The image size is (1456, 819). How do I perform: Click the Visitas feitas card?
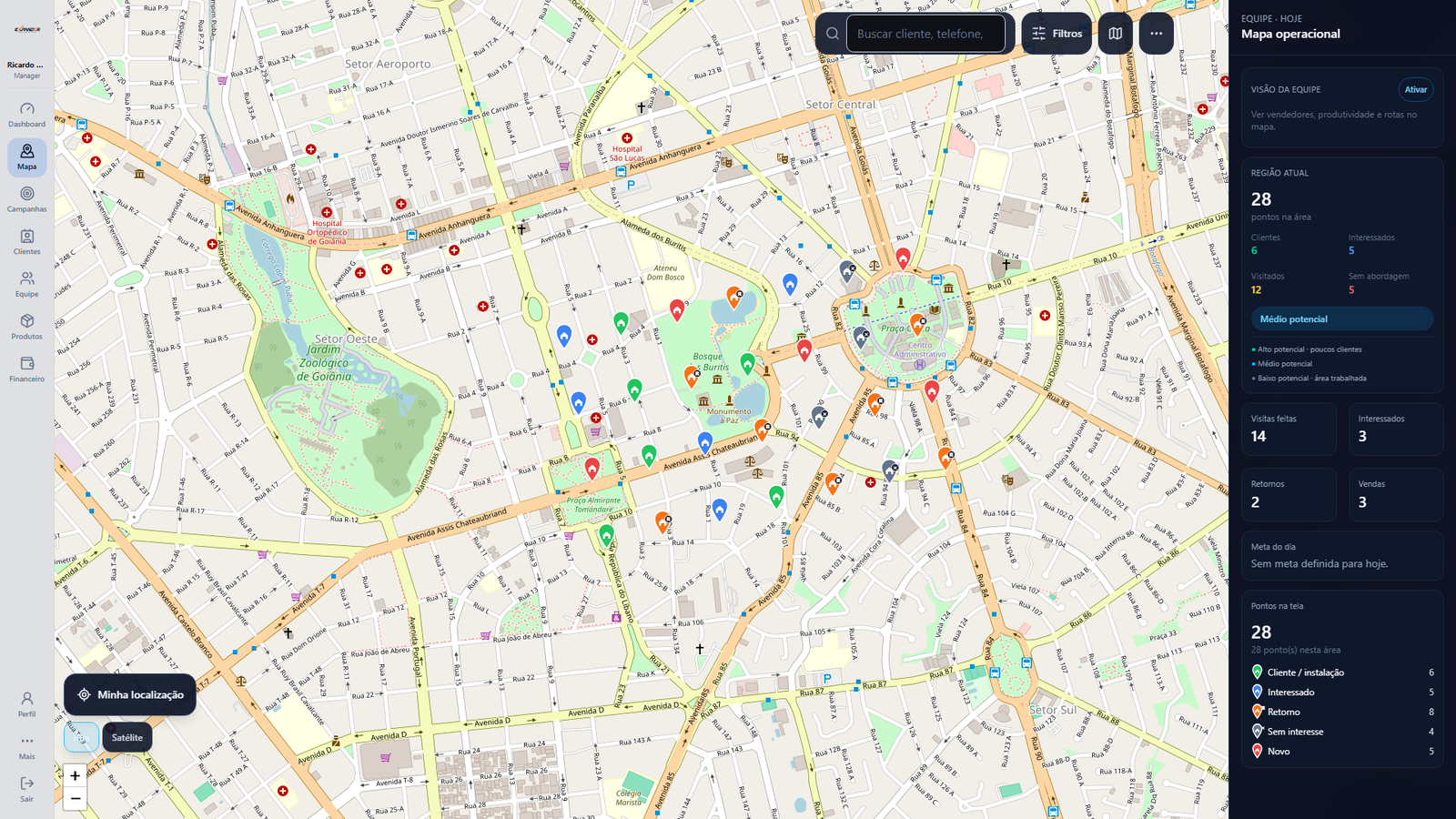coord(1289,429)
